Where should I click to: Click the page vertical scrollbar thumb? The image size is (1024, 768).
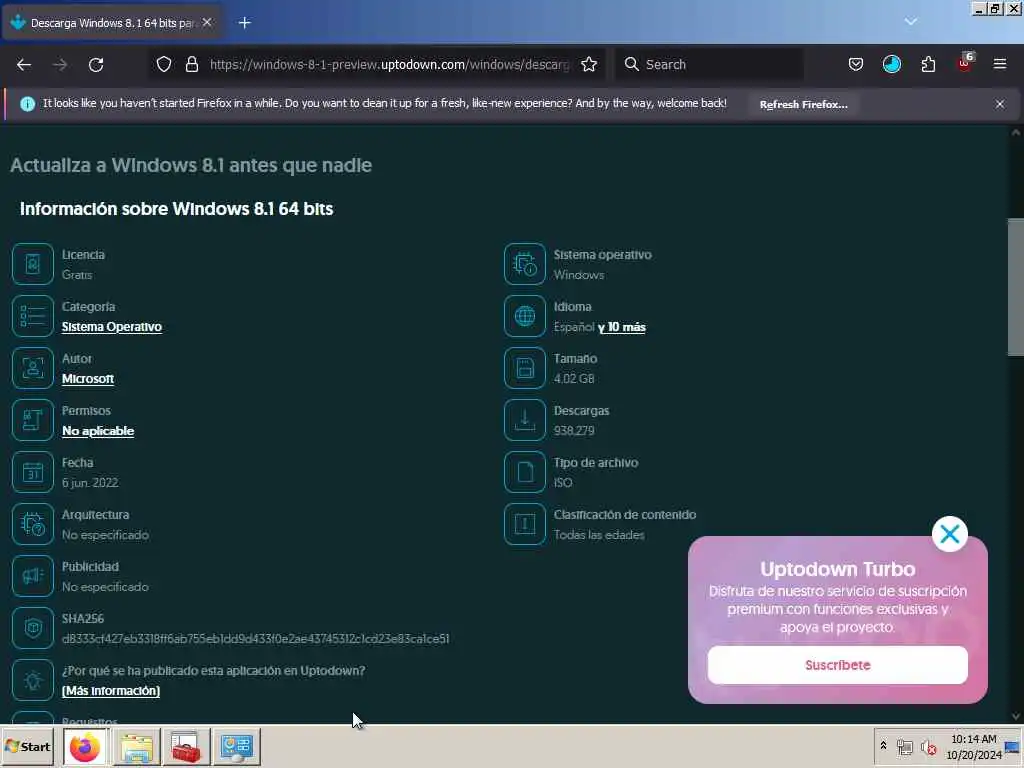[1016, 287]
